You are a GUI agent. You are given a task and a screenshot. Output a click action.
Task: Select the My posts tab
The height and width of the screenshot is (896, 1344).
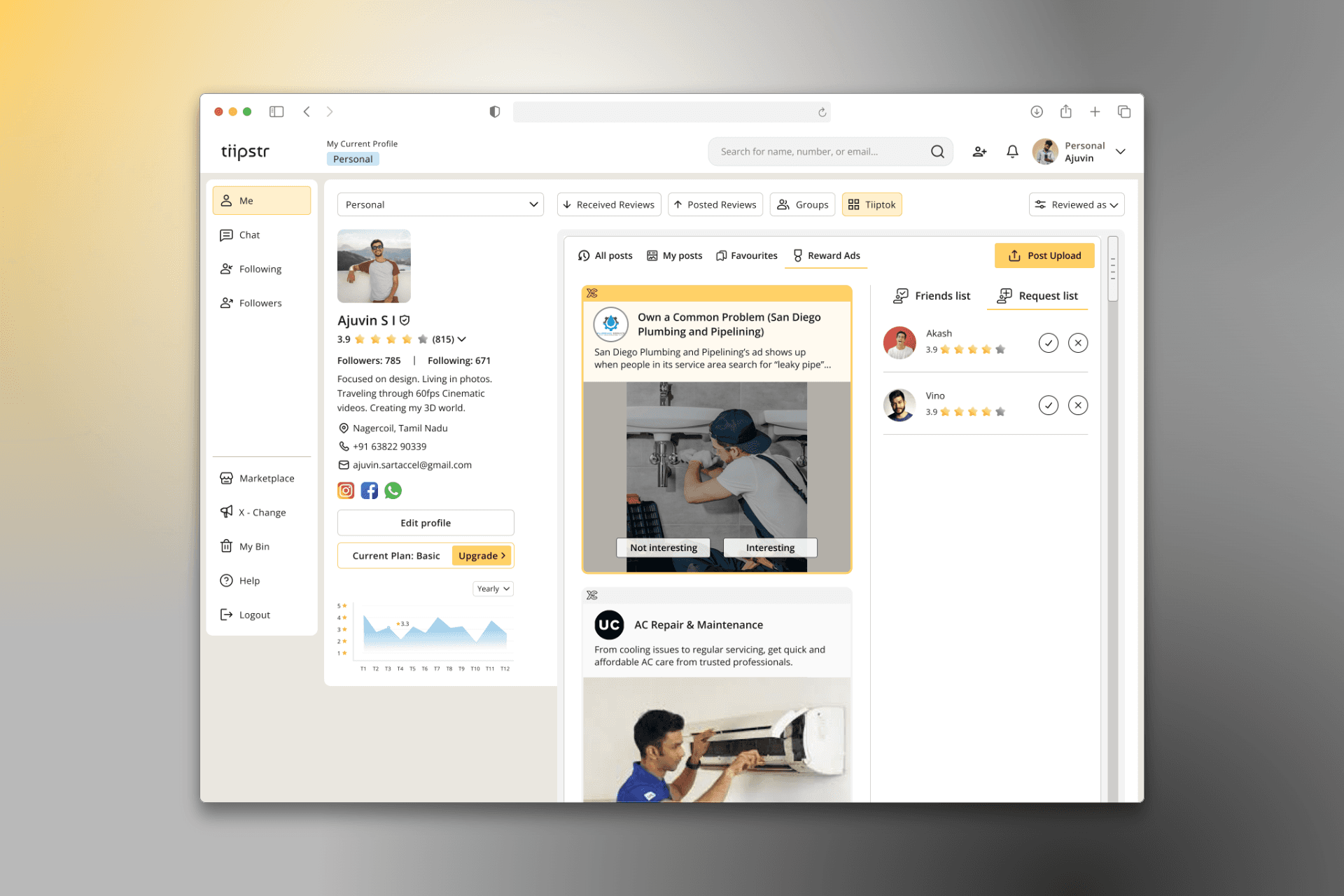674,255
